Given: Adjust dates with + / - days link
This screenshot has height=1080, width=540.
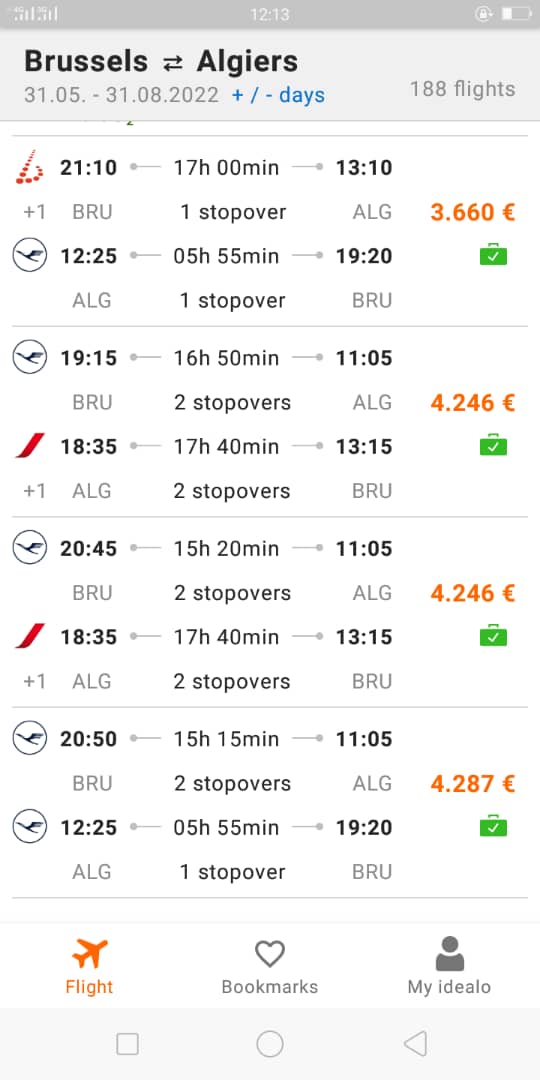Looking at the screenshot, I should click(278, 95).
